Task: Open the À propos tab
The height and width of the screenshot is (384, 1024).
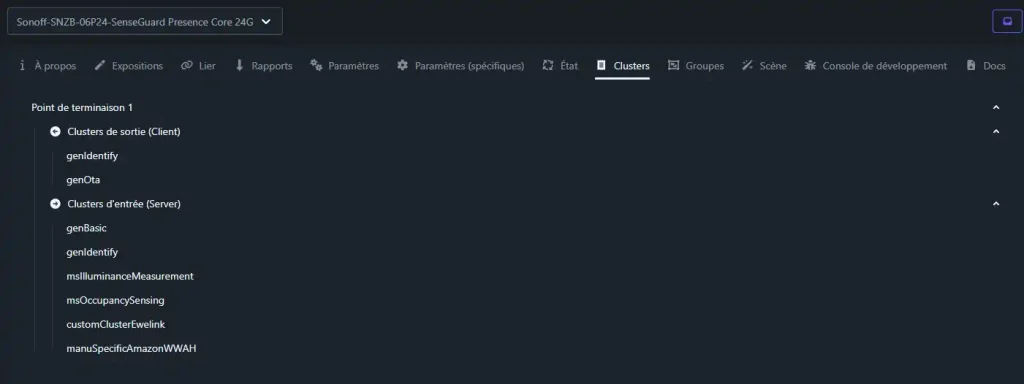Action: click(48, 65)
